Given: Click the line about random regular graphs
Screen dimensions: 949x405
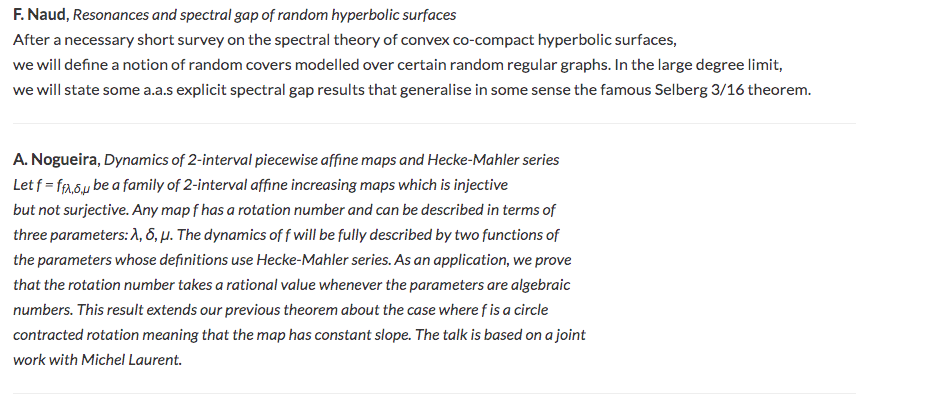Looking at the screenshot, I should point(398,65).
